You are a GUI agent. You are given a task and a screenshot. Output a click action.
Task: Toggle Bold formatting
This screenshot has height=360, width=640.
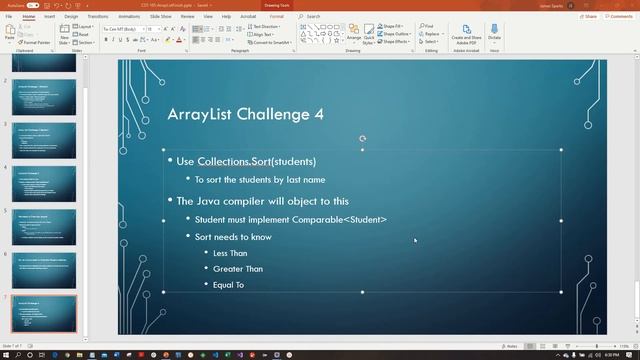pos(106,40)
